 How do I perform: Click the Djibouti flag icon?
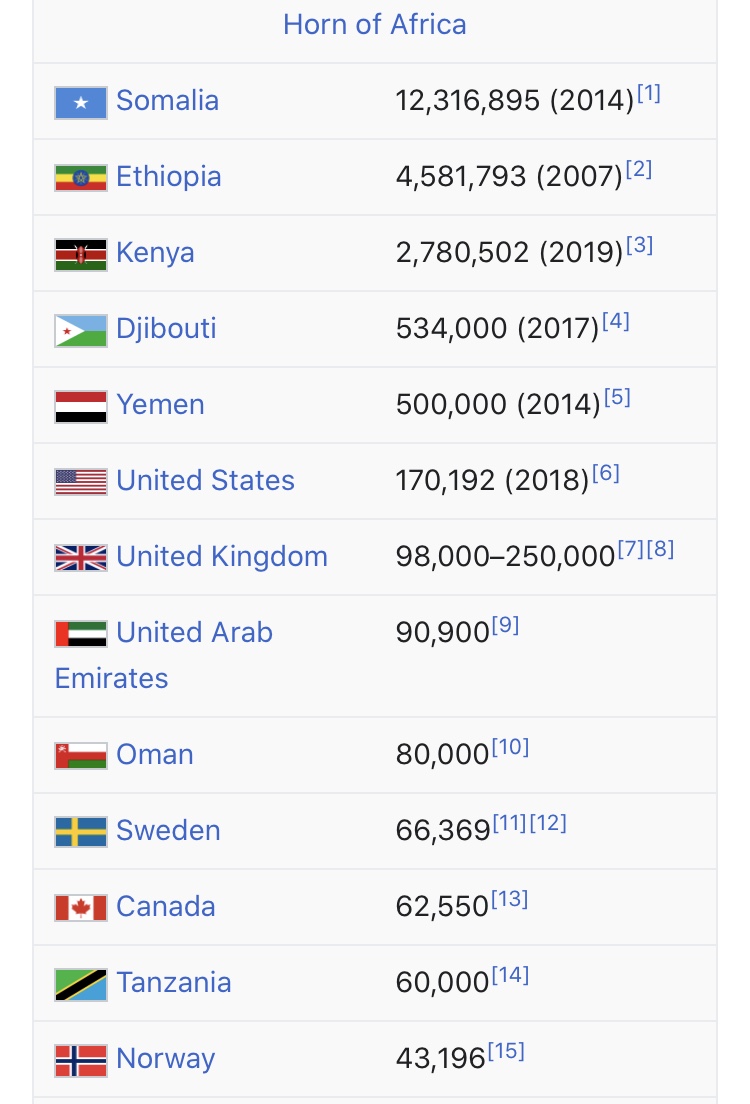[81, 331]
